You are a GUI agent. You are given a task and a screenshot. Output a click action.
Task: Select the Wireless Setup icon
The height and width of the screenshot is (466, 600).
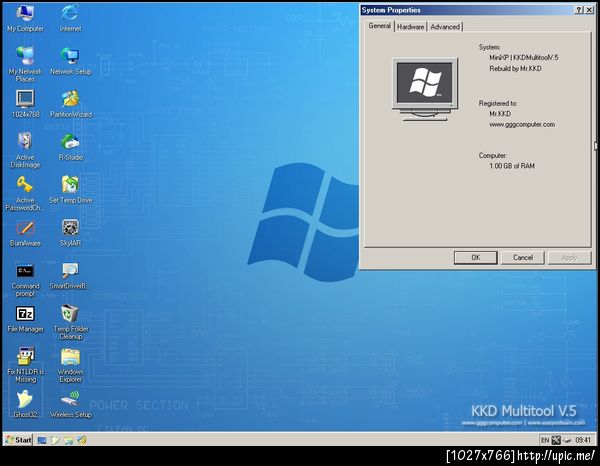70,403
